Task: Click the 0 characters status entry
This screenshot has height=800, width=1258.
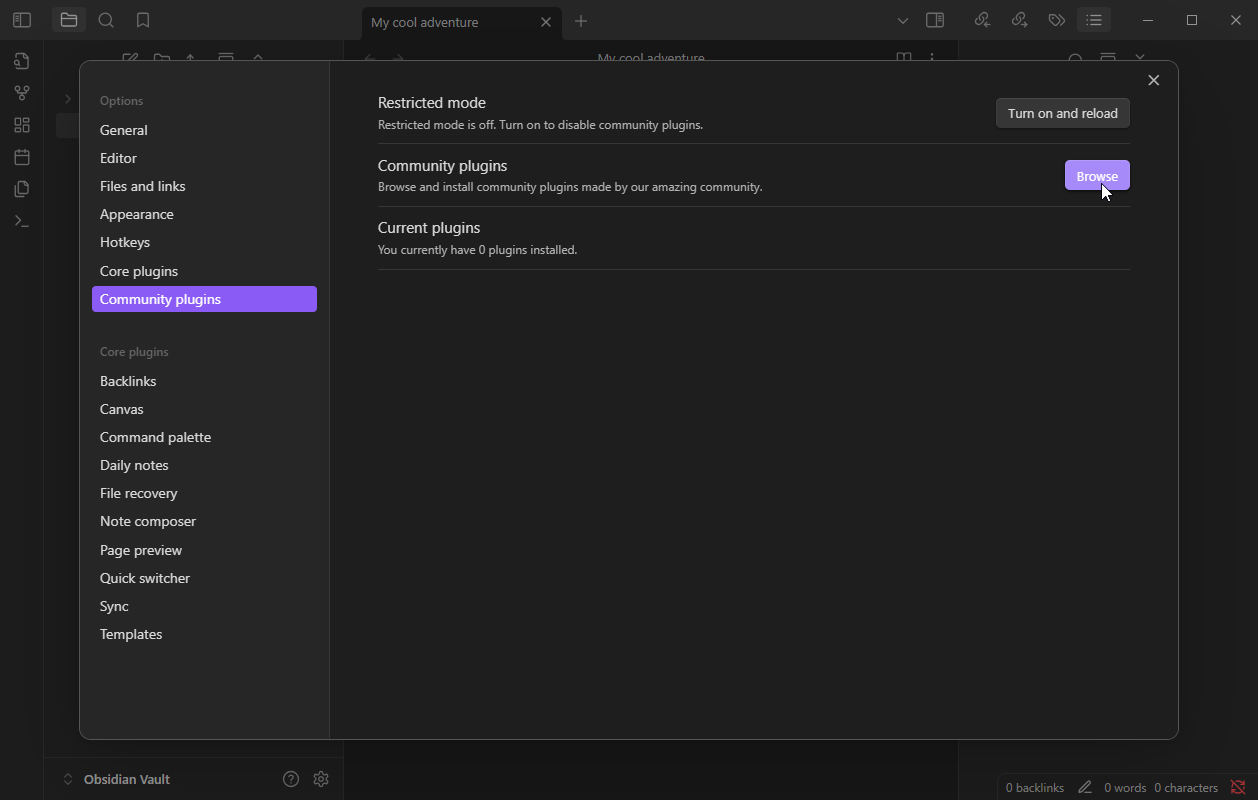Action: pyautogui.click(x=1186, y=787)
